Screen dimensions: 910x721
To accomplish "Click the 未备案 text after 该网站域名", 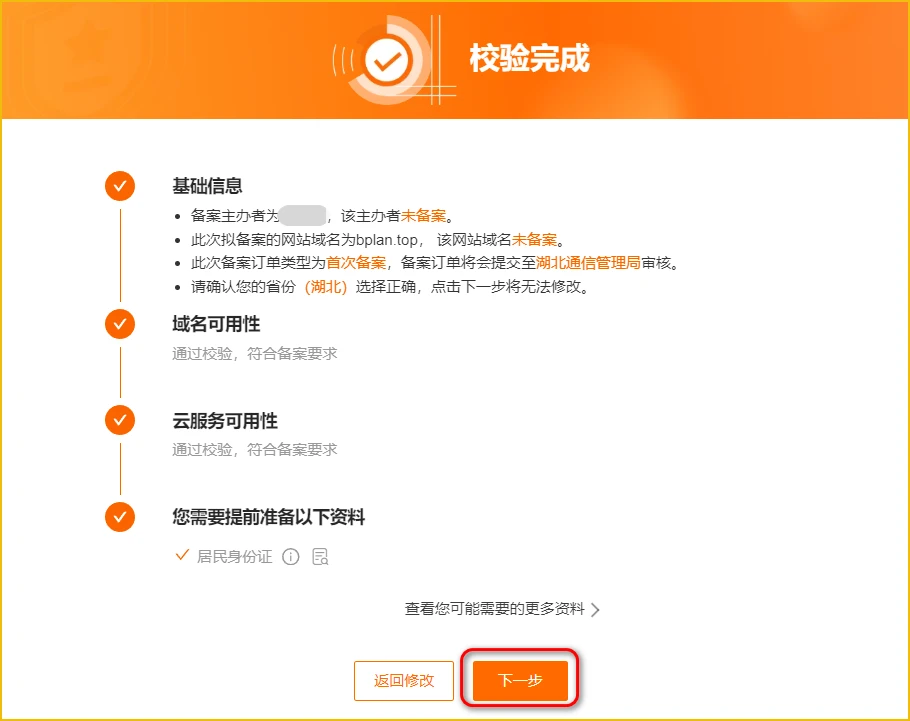I will [535, 240].
